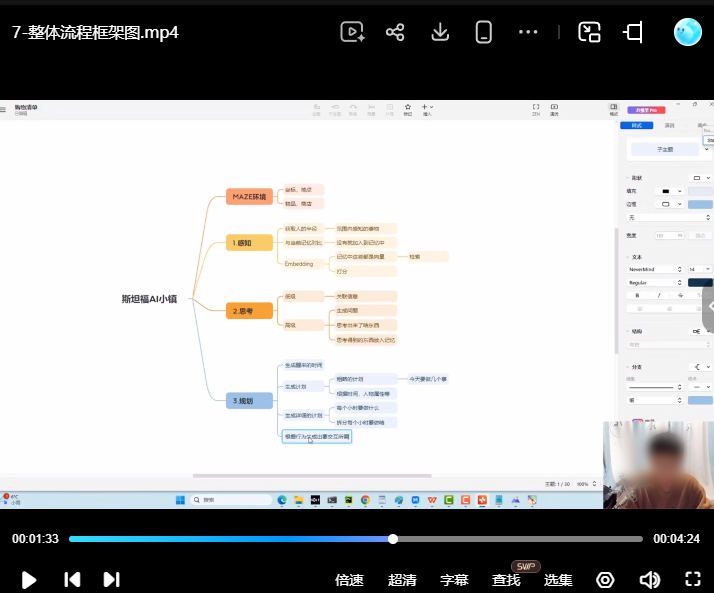Screen dimensions: 714x593
Task: Select the MAZE环境 node in the mind map
Action: click(249, 197)
